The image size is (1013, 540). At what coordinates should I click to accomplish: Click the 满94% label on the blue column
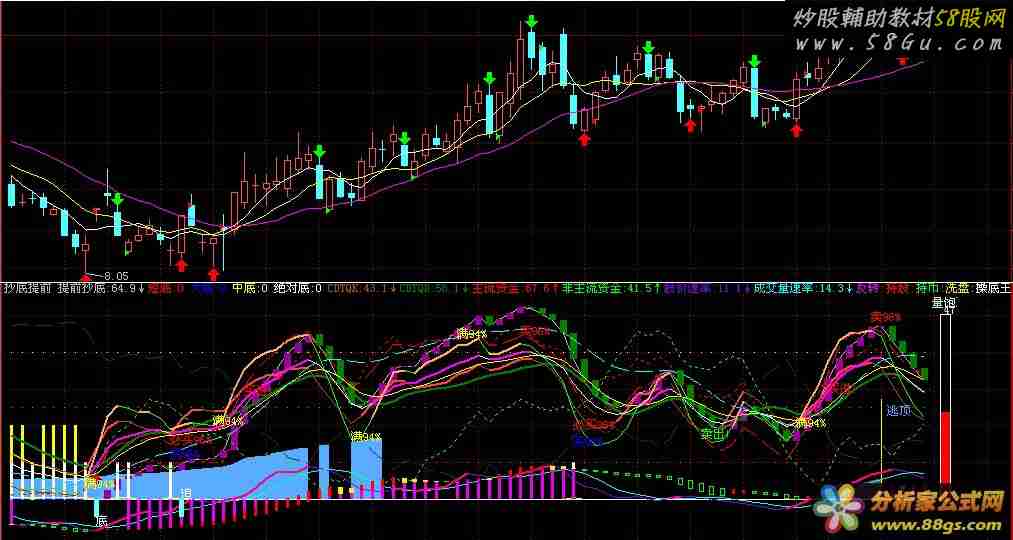point(366,437)
